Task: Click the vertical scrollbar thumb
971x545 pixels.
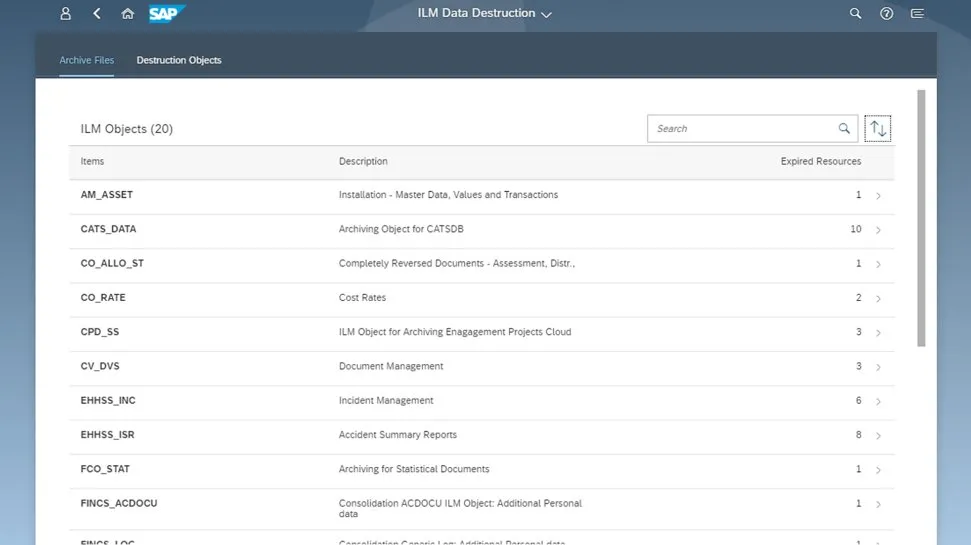Action: (921, 218)
